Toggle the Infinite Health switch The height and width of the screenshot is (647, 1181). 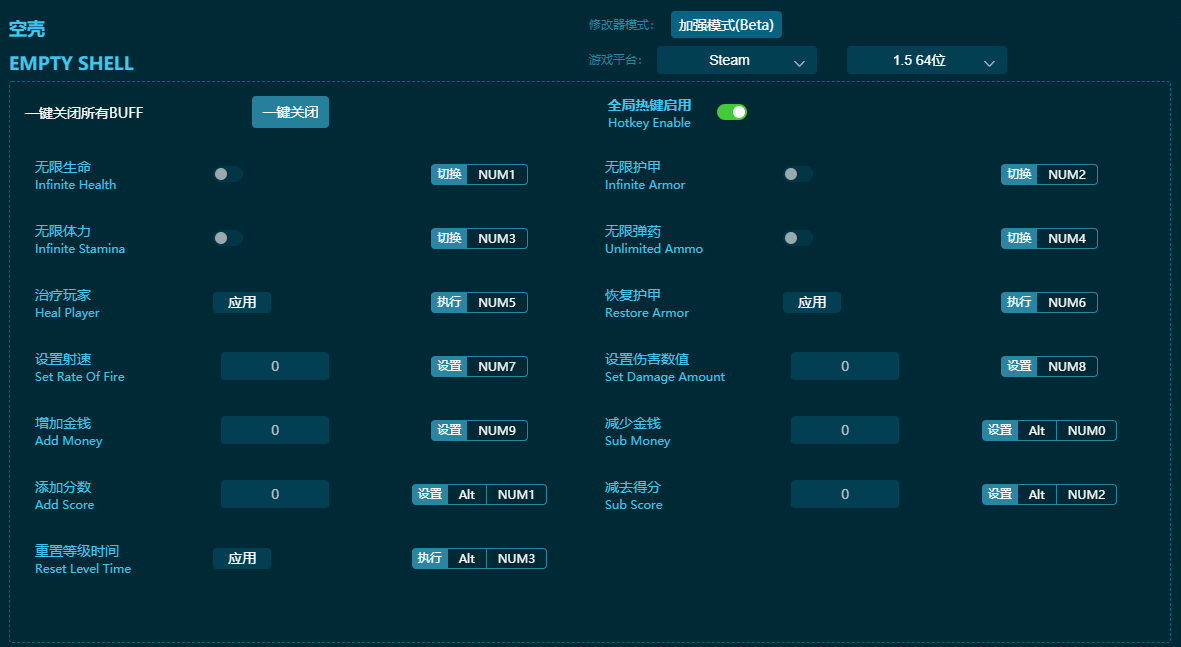(227, 174)
